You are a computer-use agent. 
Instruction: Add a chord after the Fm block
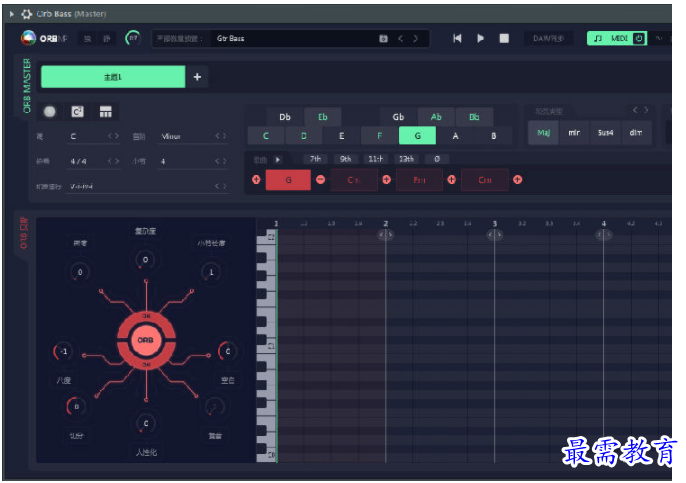452,179
